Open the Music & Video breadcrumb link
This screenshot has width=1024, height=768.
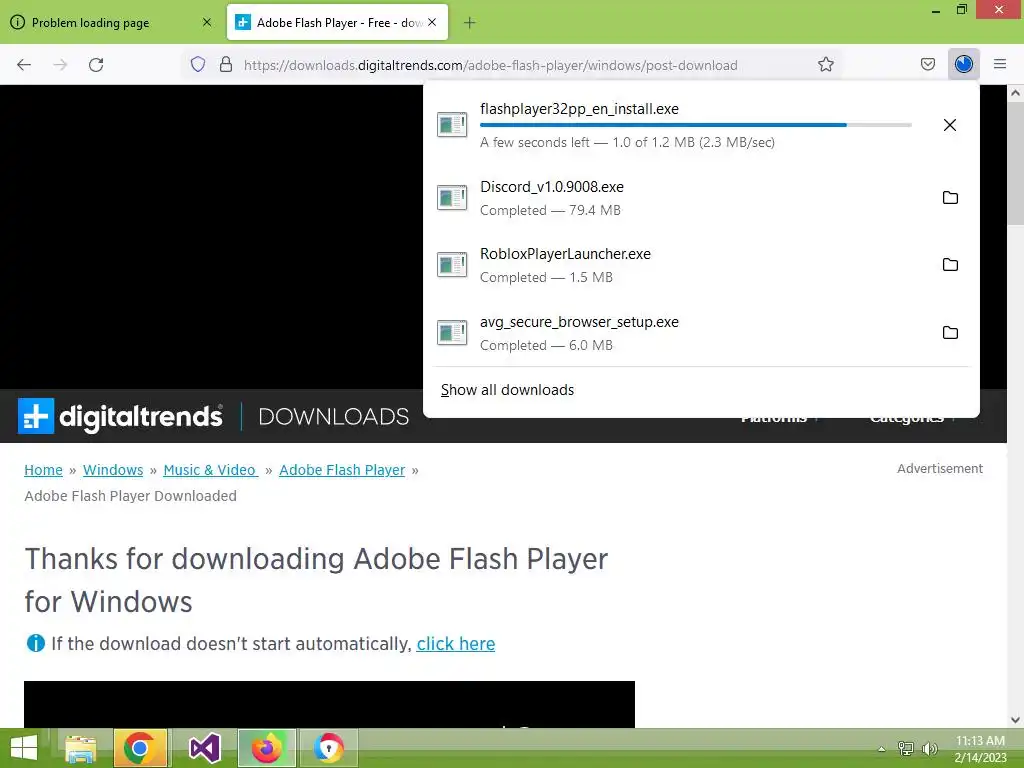point(210,470)
